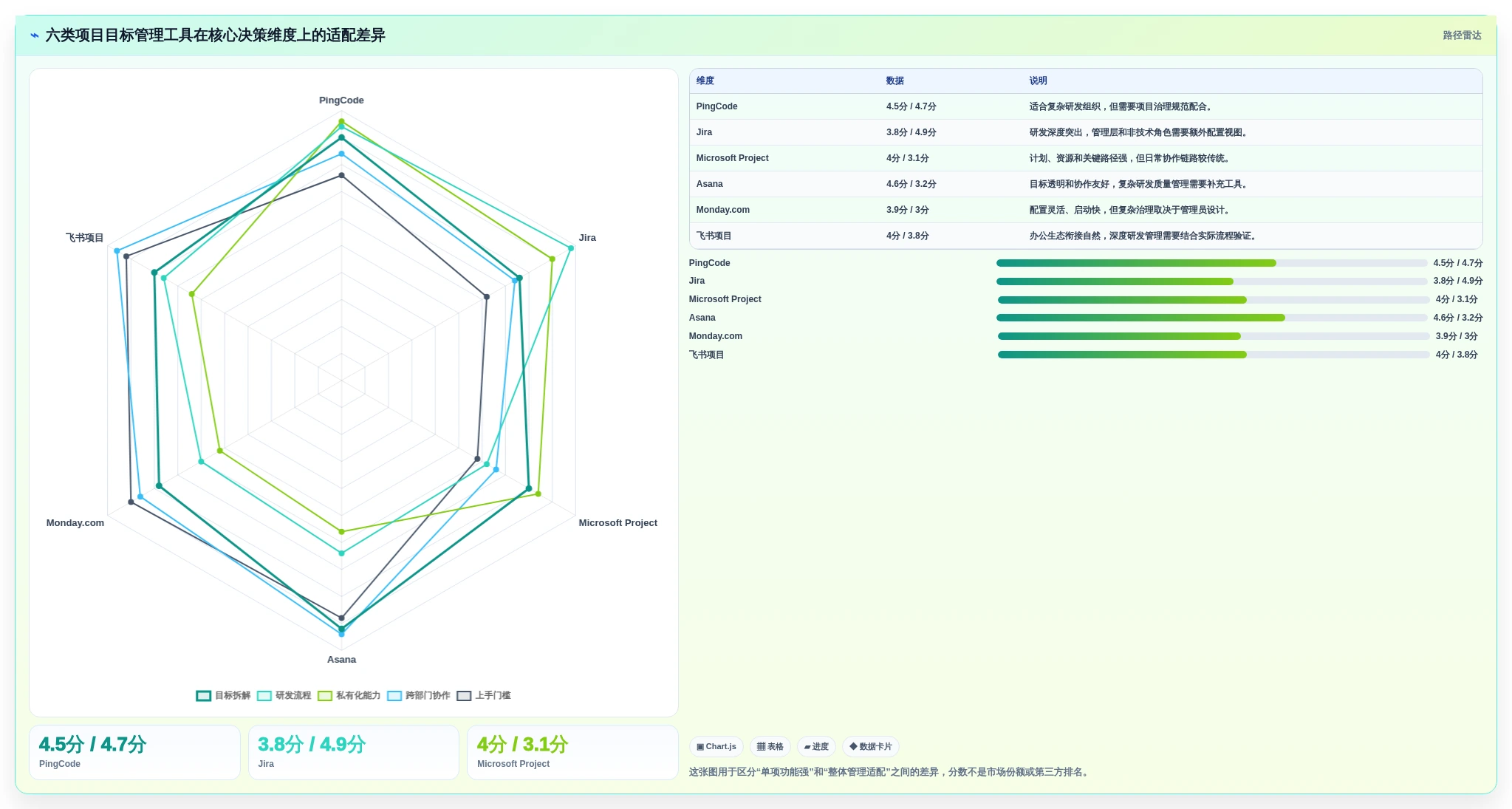Screen dimensions: 1512x809
Task: Click the 飞书项目 progress bar
Action: point(1214,355)
